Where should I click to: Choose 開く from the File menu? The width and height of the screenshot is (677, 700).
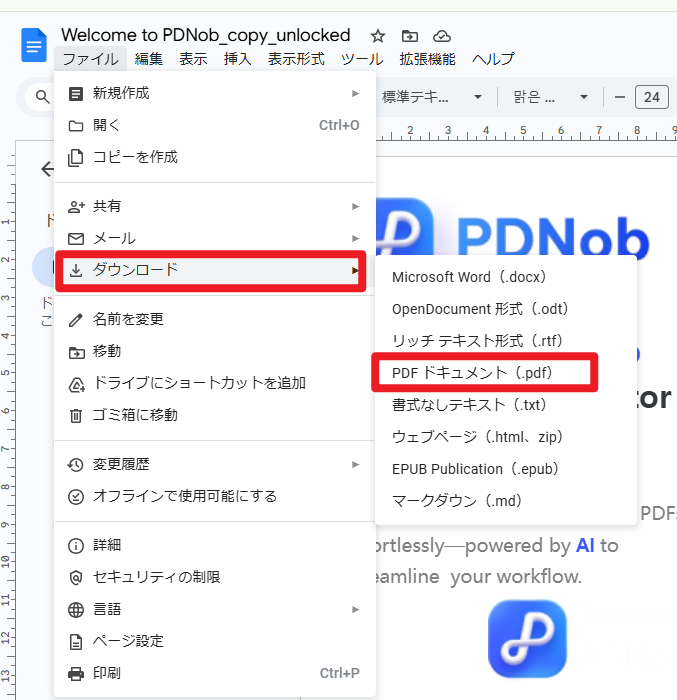[215, 125]
